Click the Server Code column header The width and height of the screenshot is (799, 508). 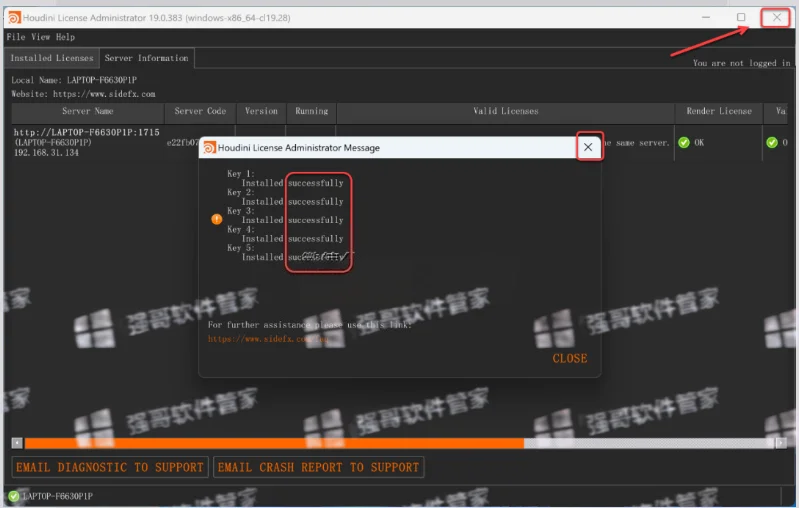coord(200,111)
